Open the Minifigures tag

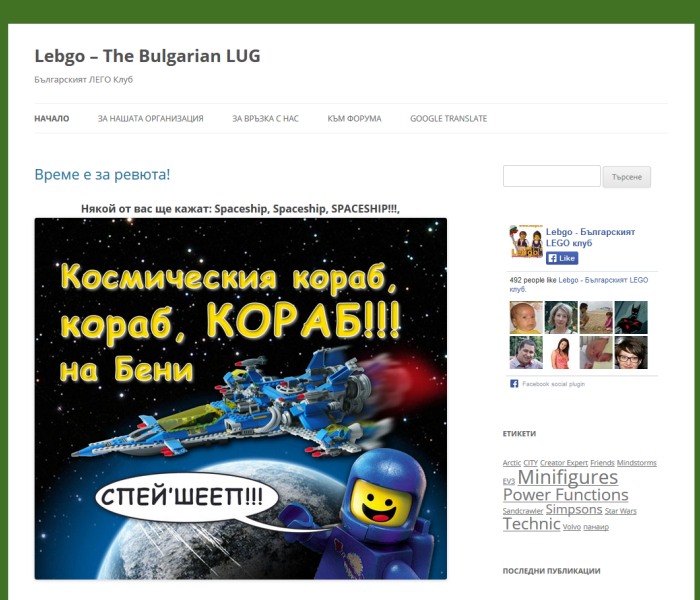tap(568, 477)
